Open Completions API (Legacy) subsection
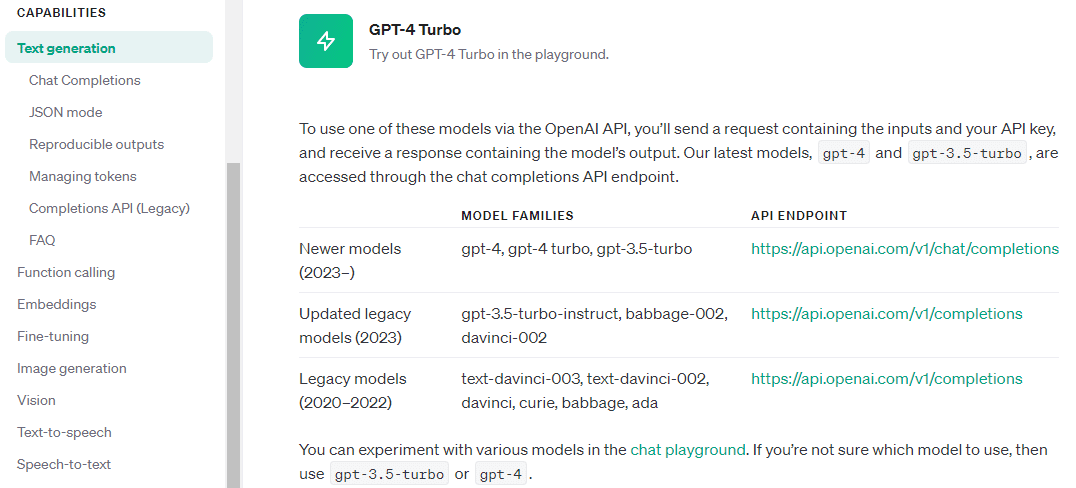This screenshot has width=1076, height=488. click(x=109, y=208)
